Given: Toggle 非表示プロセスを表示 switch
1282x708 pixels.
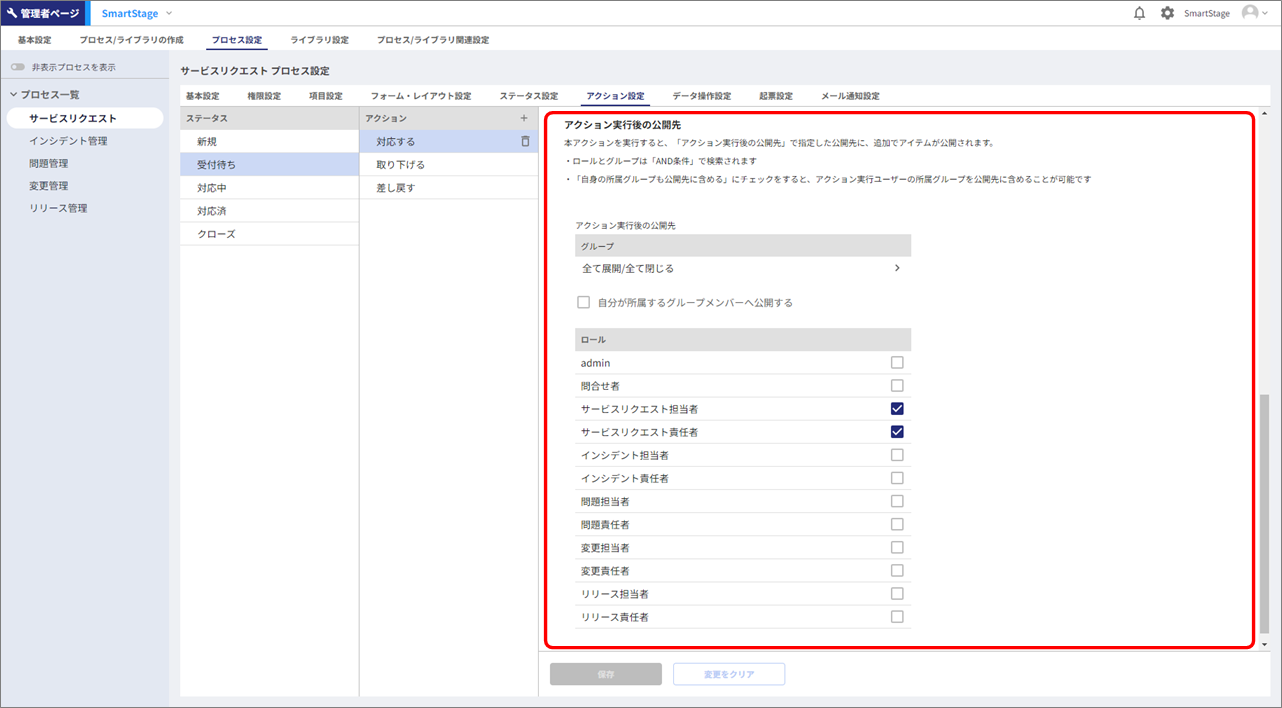Looking at the screenshot, I should click(x=18, y=67).
